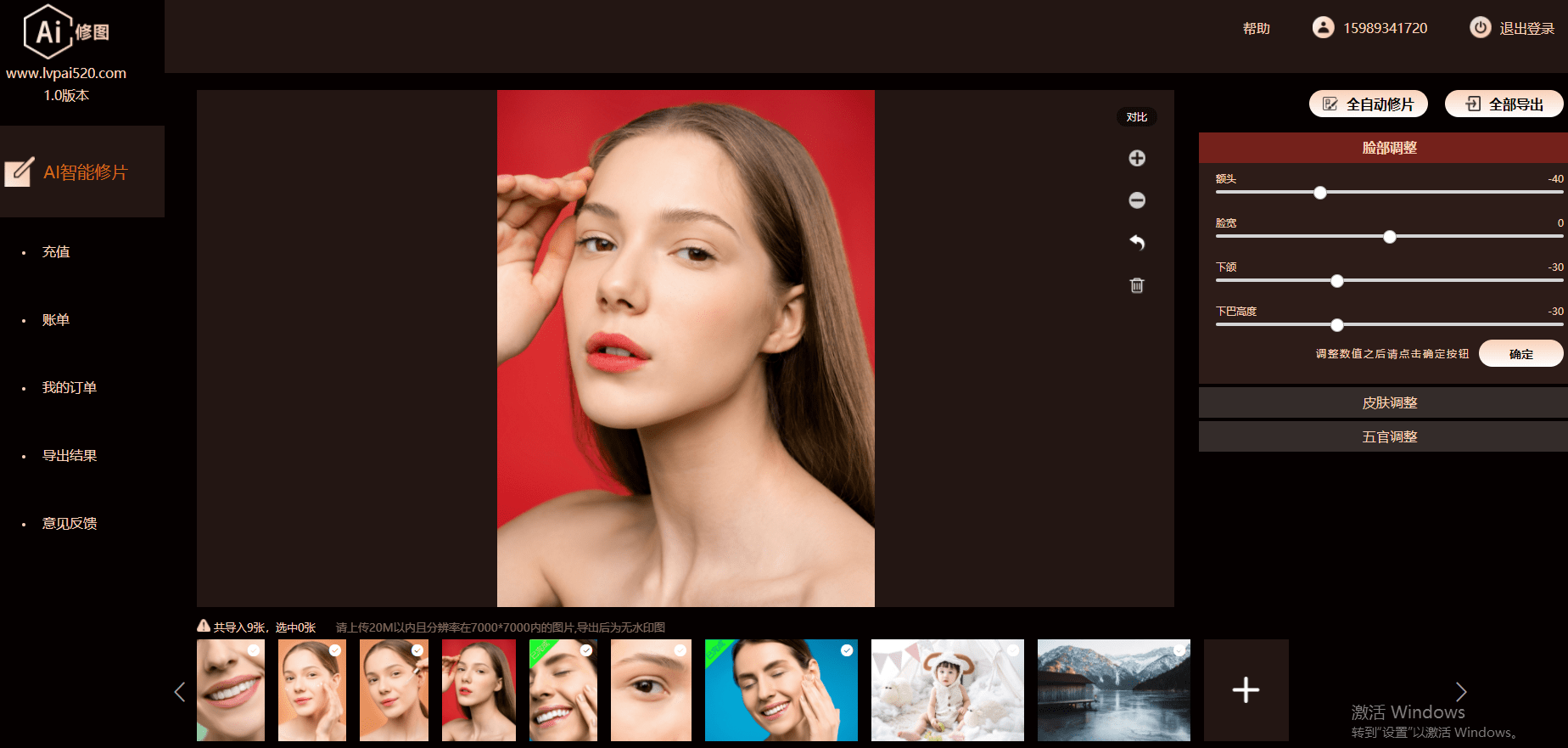Screen dimensions: 1568x748
Task: Click the AI修图 logo
Action: 66,32
